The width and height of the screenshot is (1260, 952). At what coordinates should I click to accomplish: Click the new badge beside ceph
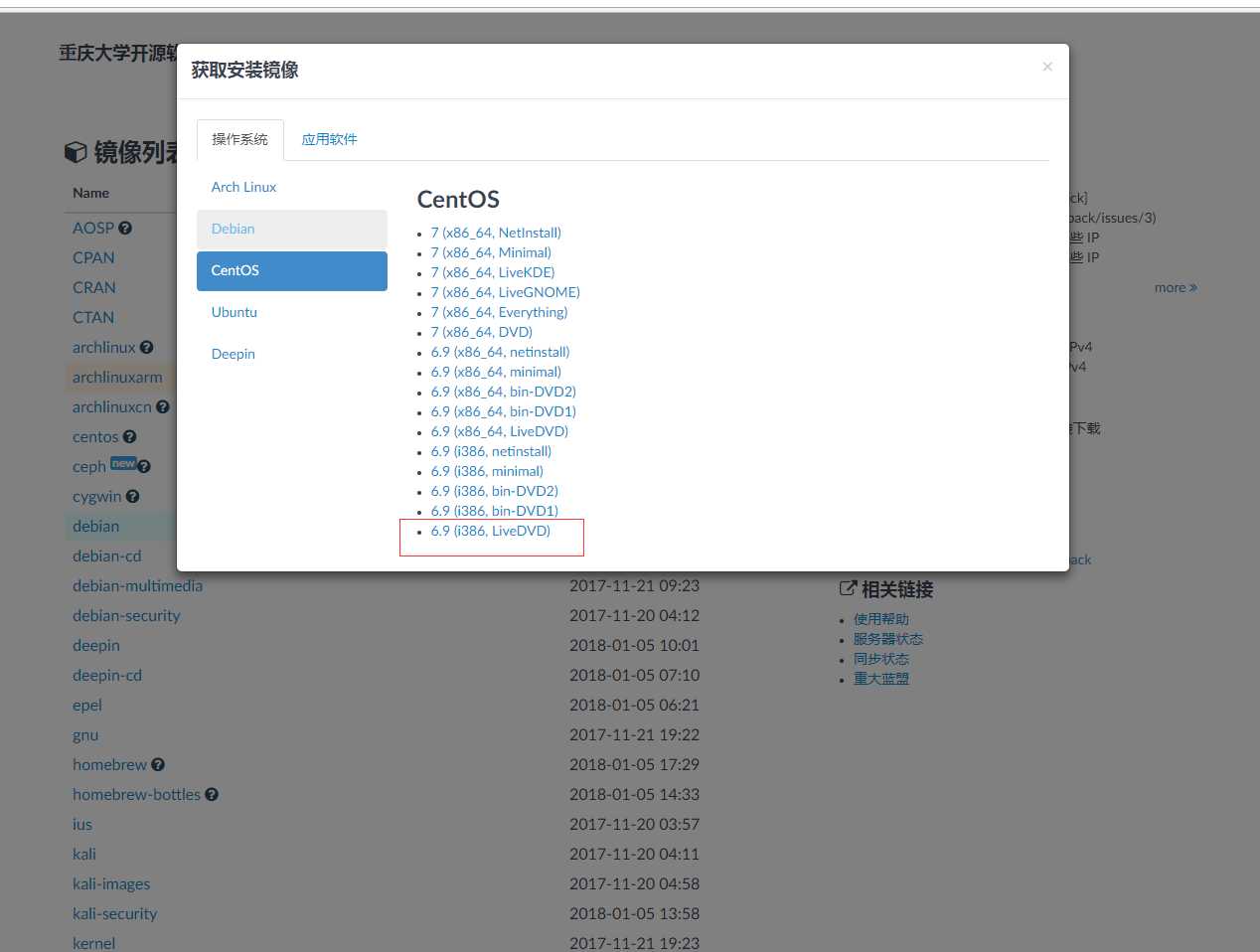coord(123,463)
